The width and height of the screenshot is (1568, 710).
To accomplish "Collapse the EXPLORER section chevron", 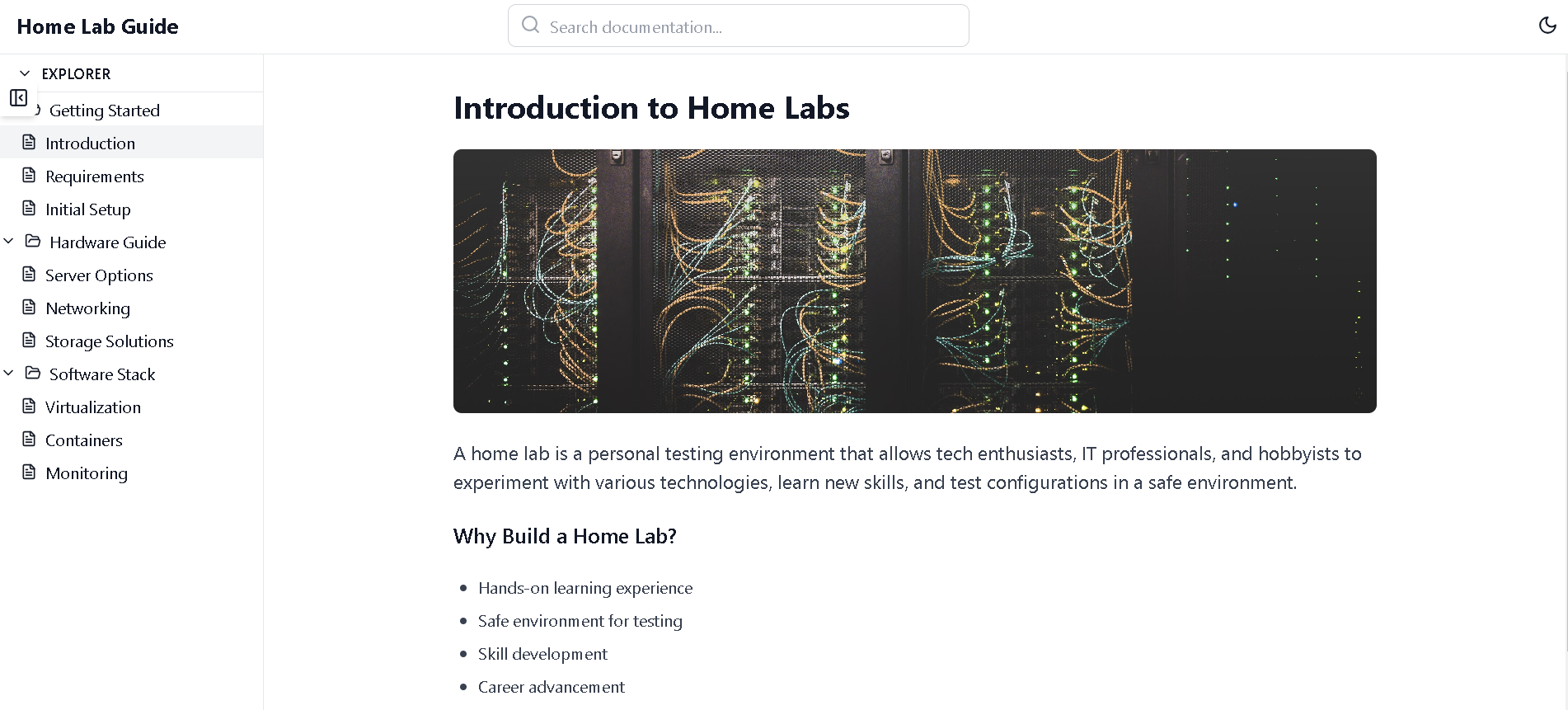I will click(x=25, y=73).
